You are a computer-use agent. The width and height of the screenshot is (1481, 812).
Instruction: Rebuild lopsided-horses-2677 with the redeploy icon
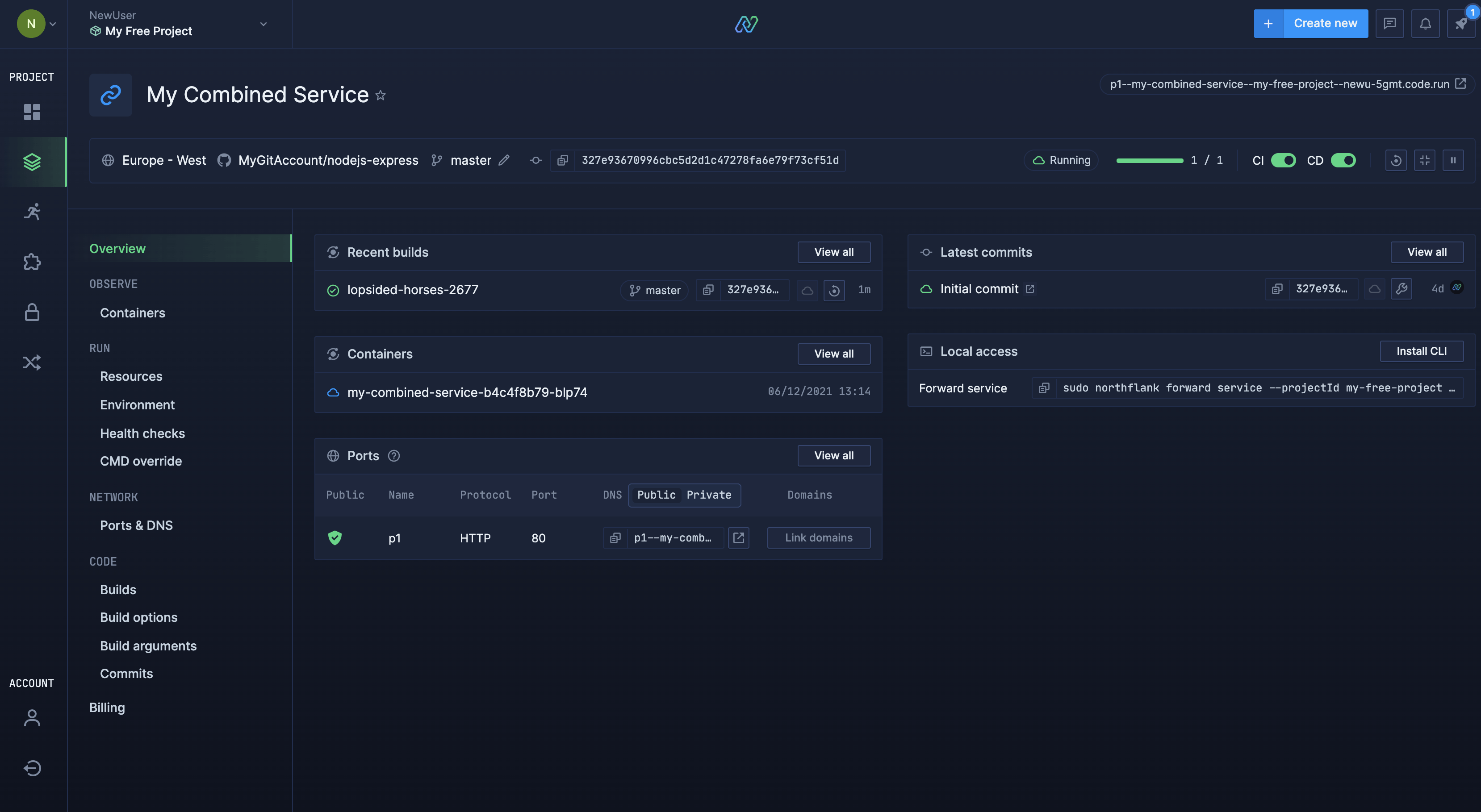(x=834, y=290)
